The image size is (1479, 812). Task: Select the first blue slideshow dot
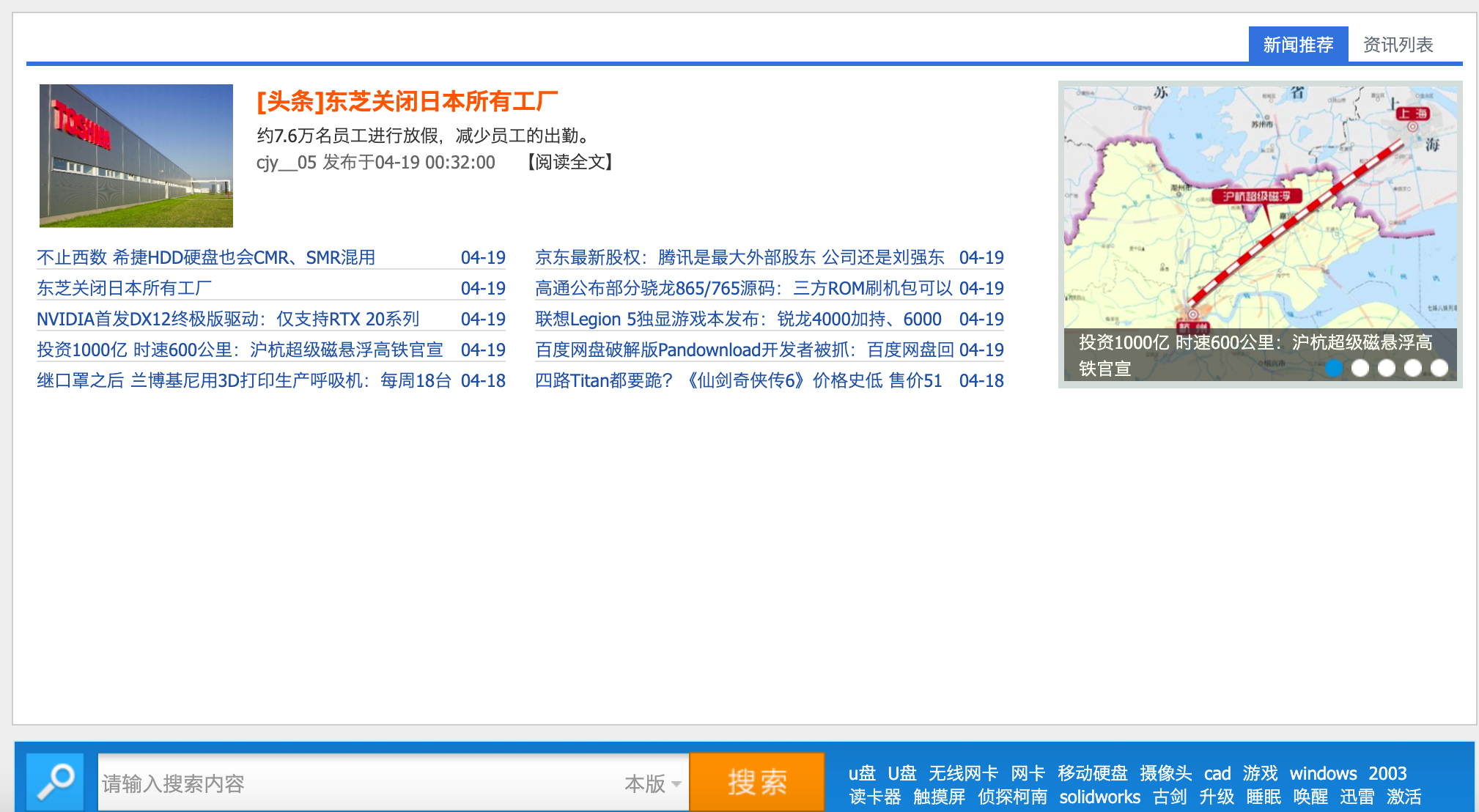[1334, 368]
